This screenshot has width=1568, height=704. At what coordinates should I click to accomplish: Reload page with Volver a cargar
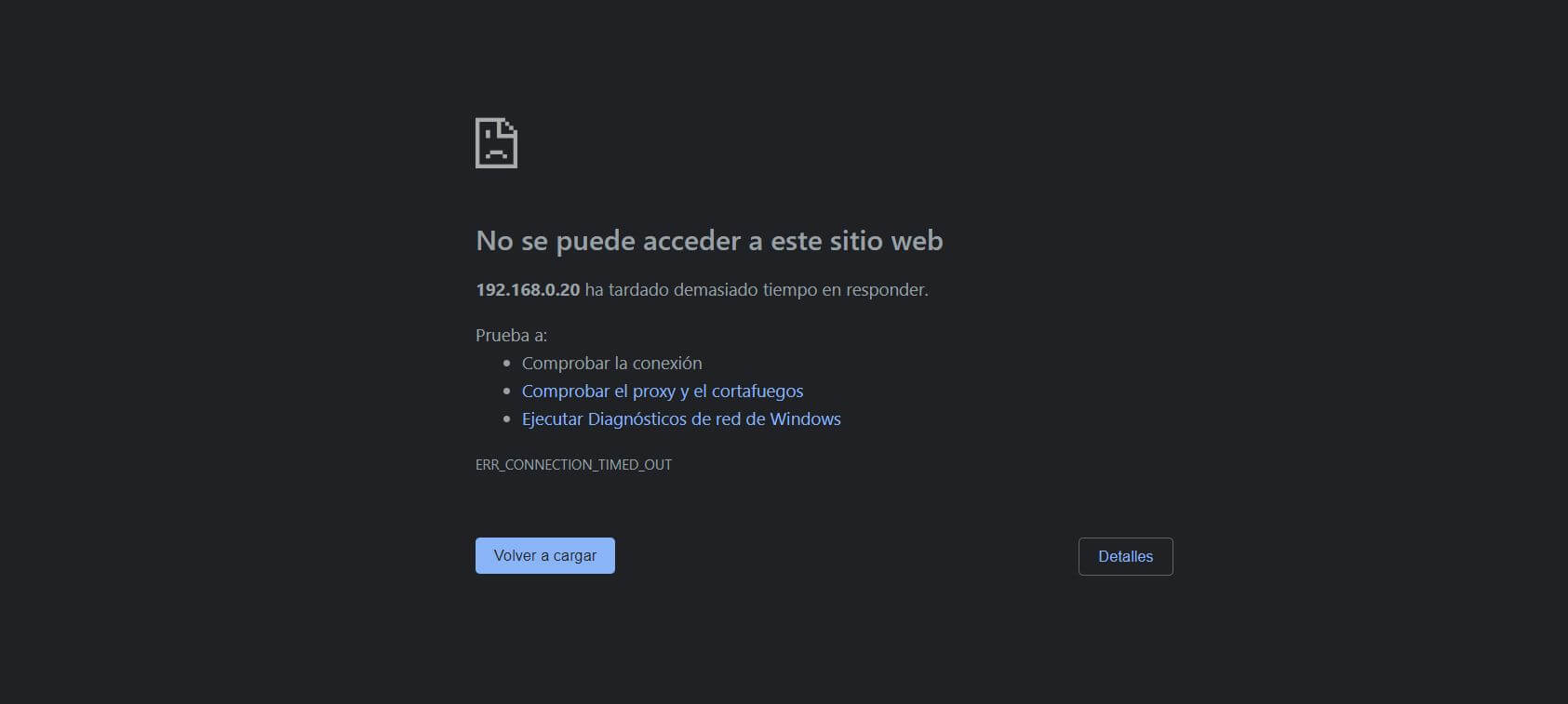[x=545, y=555]
